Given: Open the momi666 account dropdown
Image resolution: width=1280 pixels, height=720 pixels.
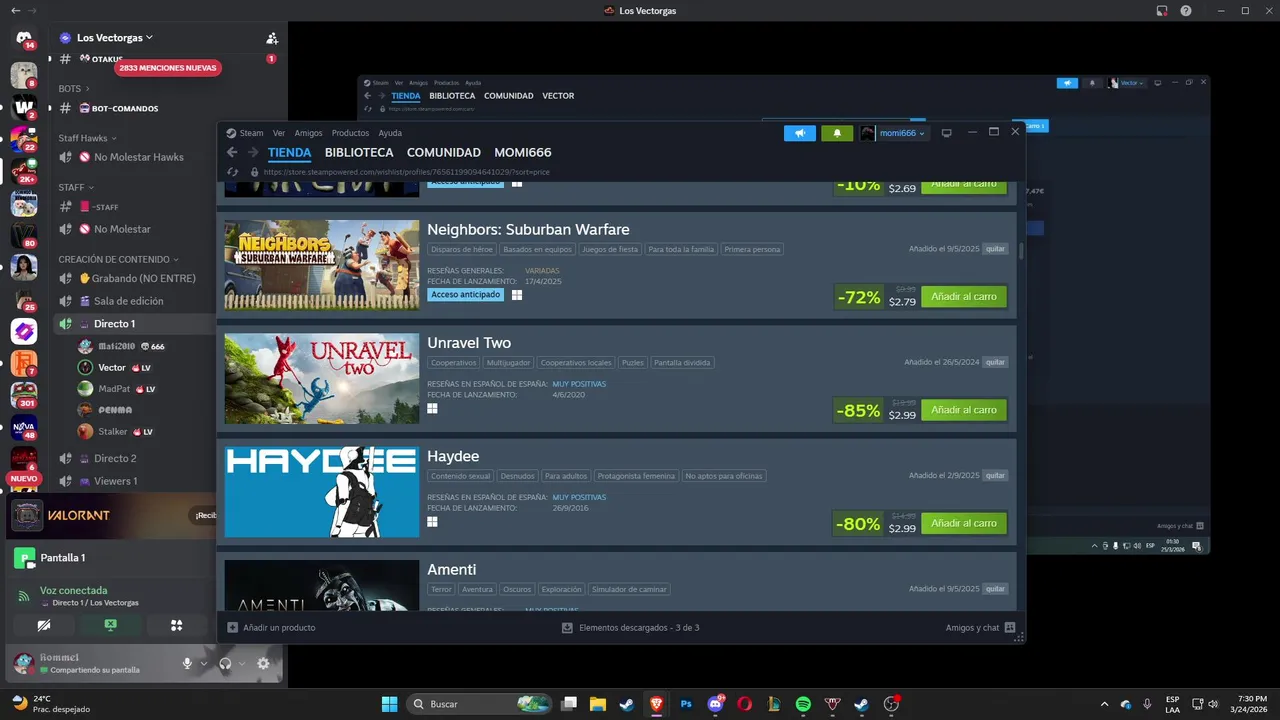Looking at the screenshot, I should [x=894, y=133].
